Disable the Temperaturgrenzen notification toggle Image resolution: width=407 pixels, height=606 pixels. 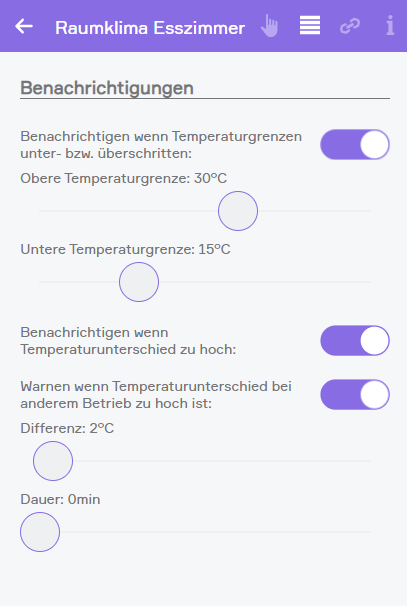pyautogui.click(x=355, y=145)
